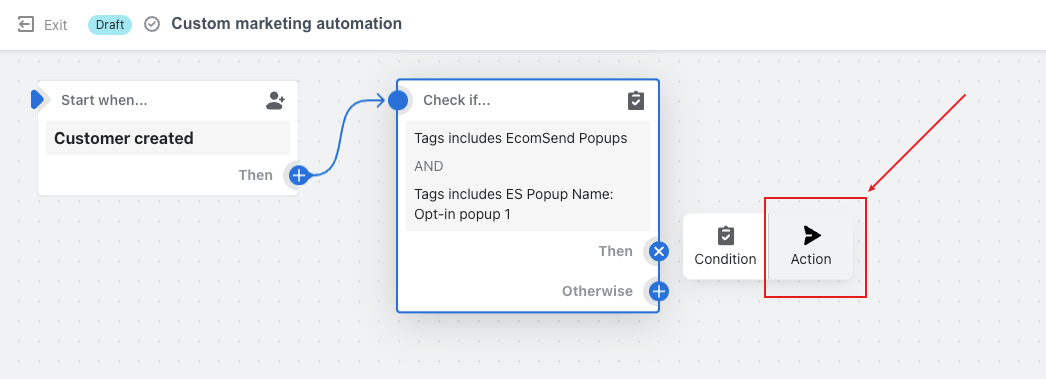Viewport: 1046px width, 379px height.
Task: Click the checkmark circle beside workflow title
Action: pyautogui.click(x=152, y=25)
